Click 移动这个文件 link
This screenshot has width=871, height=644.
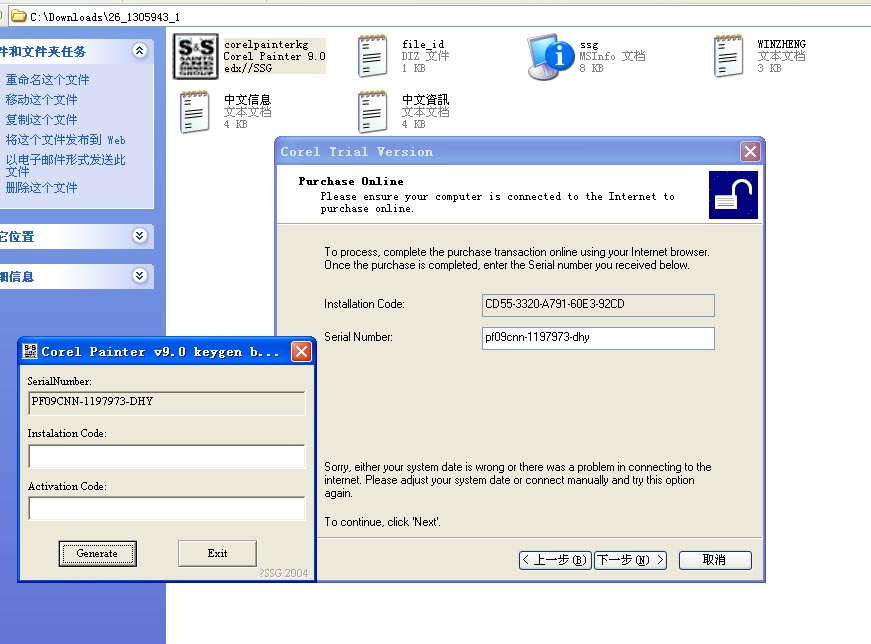point(41,99)
